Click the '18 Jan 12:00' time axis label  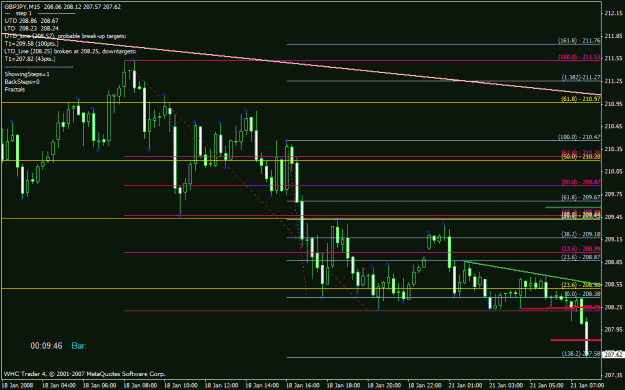tap(222, 385)
